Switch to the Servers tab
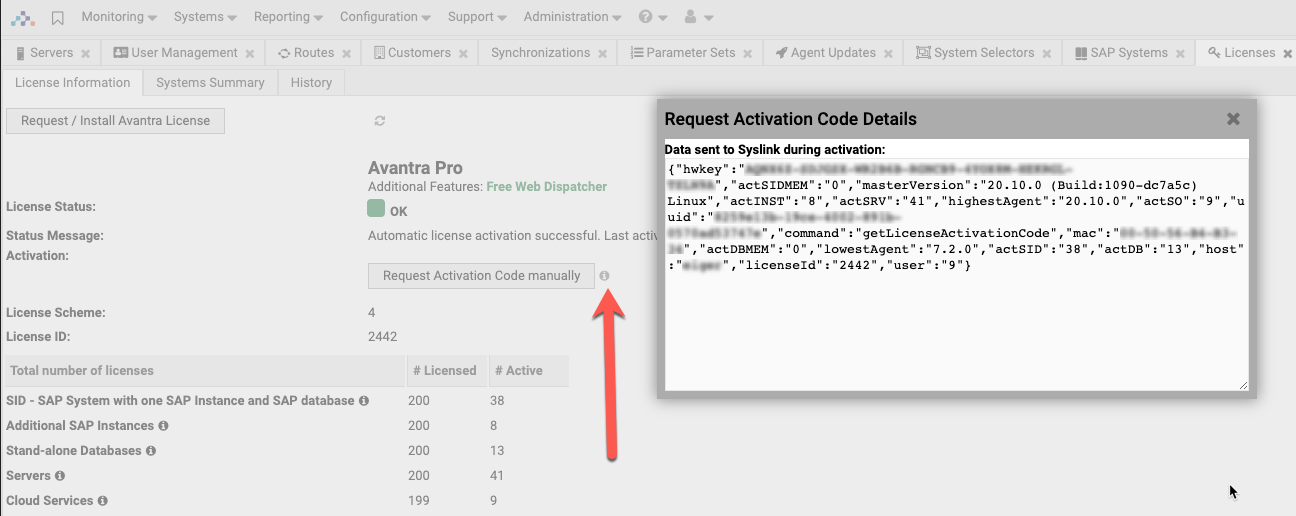 [44, 53]
